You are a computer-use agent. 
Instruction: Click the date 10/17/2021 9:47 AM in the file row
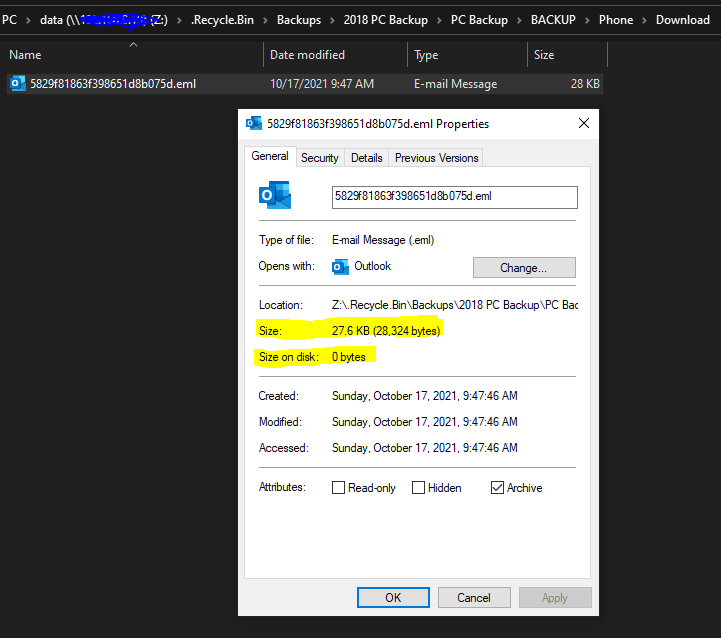pos(322,84)
